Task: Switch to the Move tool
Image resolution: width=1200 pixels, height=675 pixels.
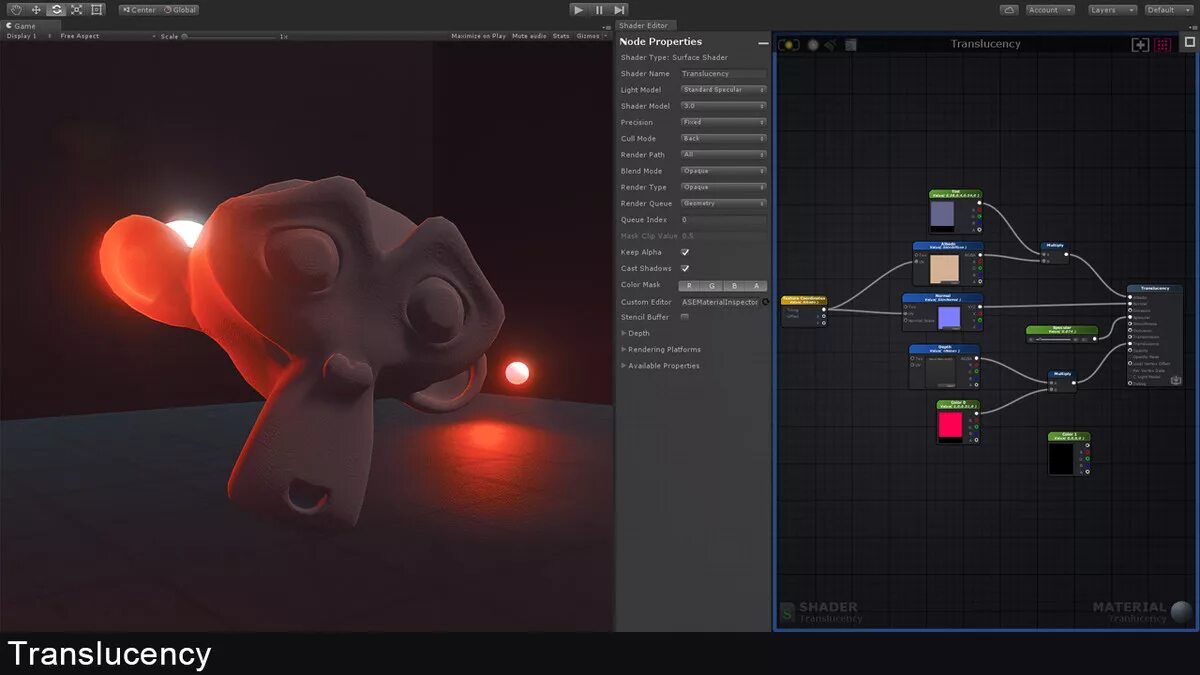Action: (x=36, y=9)
